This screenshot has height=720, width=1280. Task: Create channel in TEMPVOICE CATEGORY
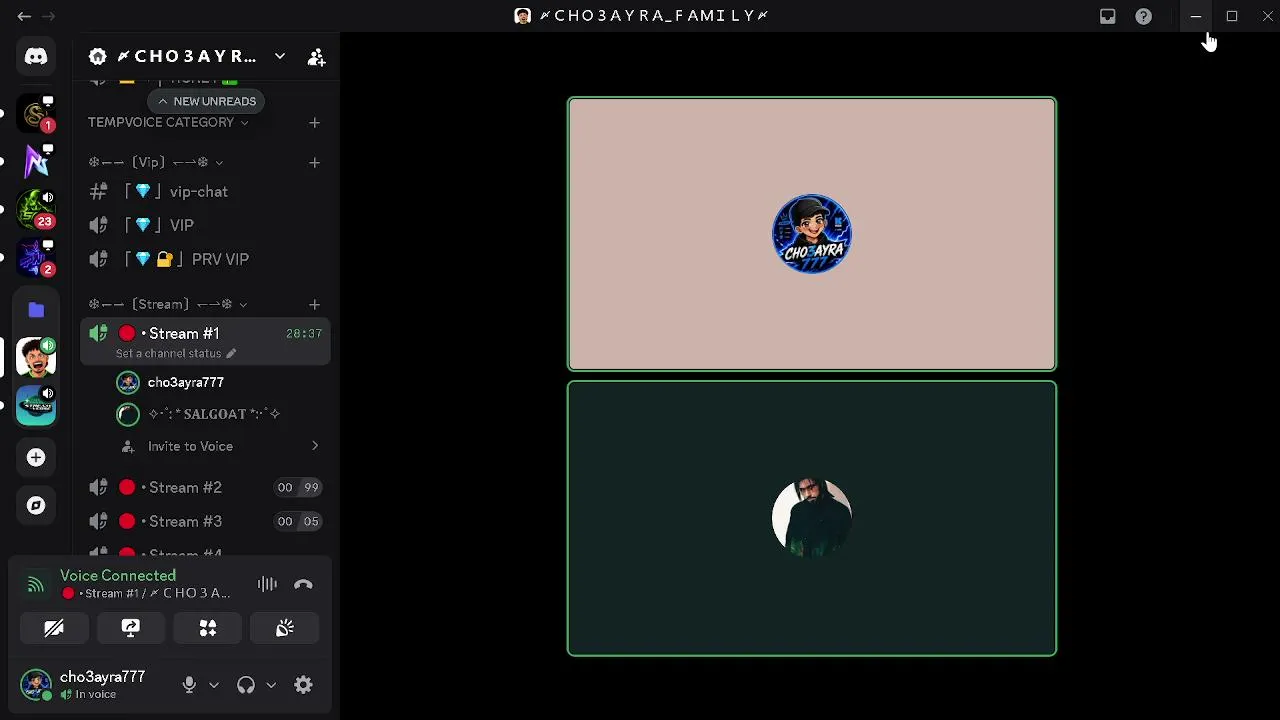pyautogui.click(x=314, y=122)
